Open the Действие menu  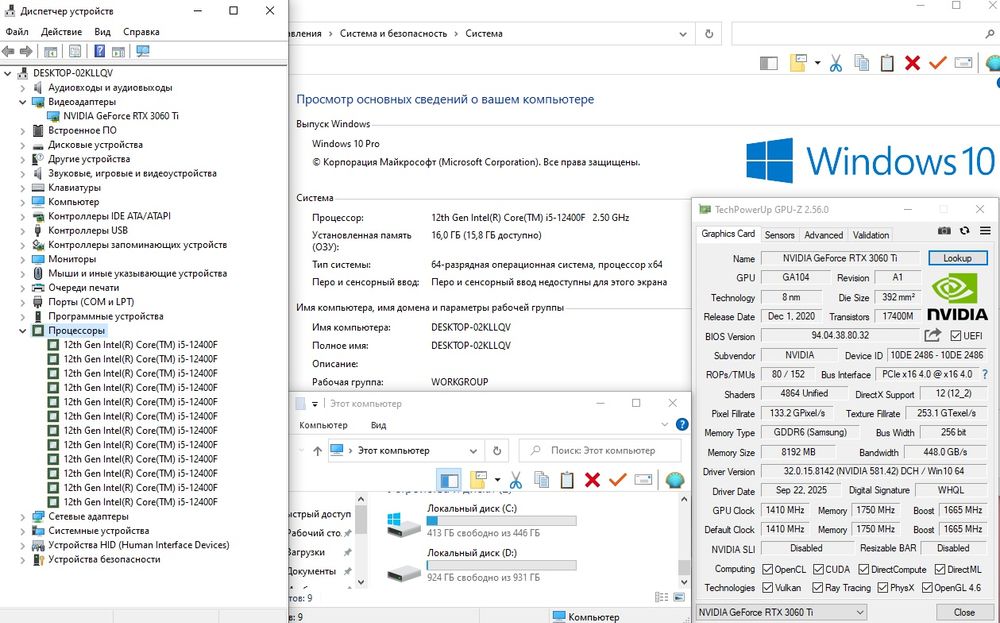[x=61, y=32]
